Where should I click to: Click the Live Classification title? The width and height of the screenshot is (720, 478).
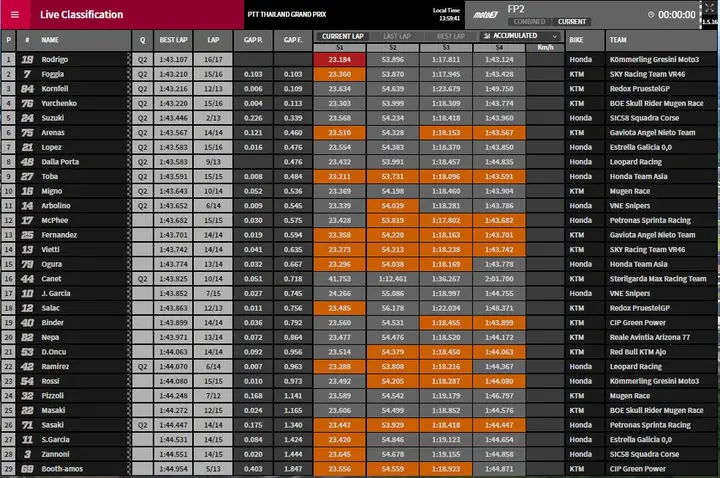tap(81, 15)
